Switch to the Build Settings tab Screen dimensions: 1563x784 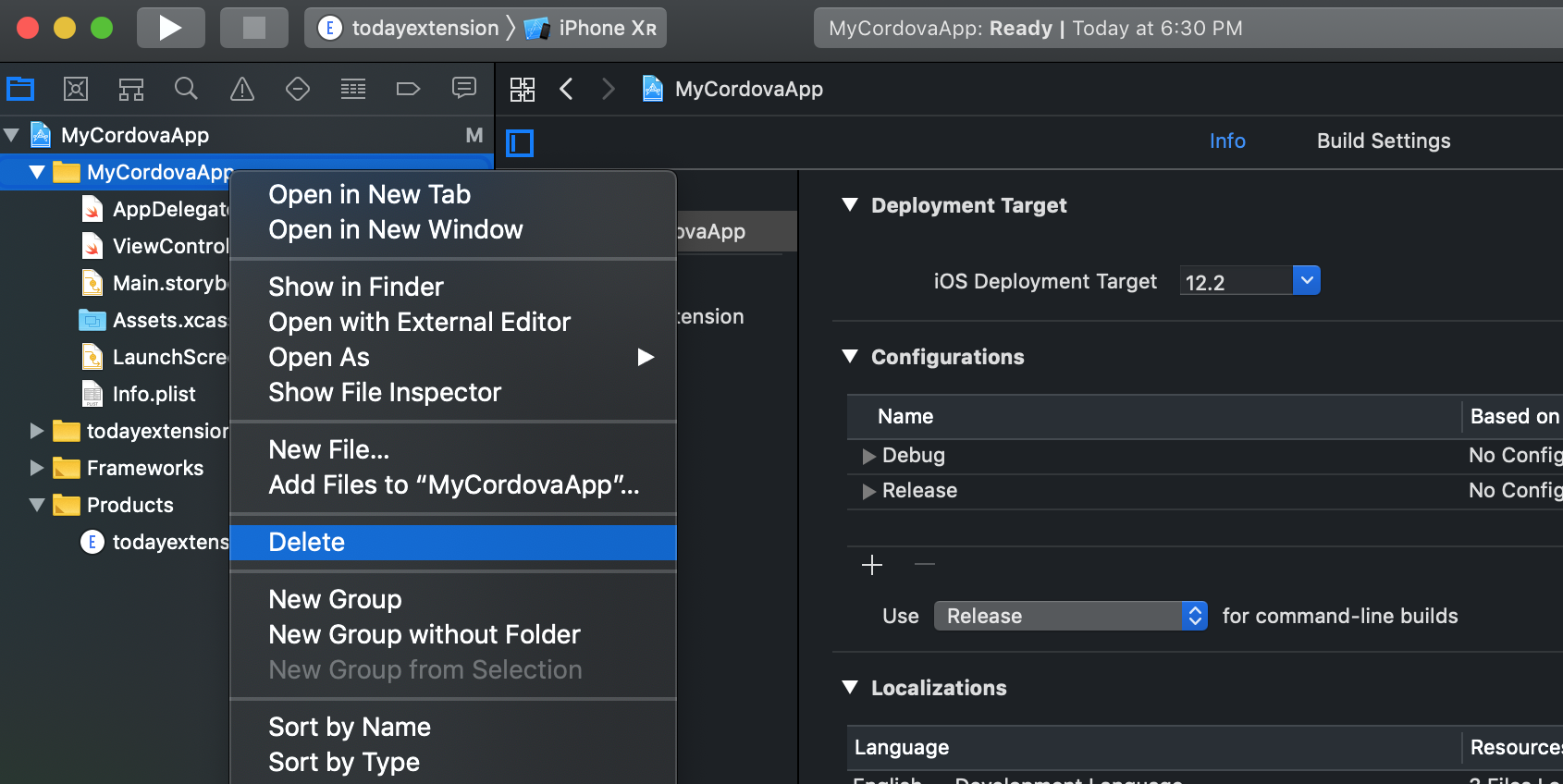(1383, 141)
